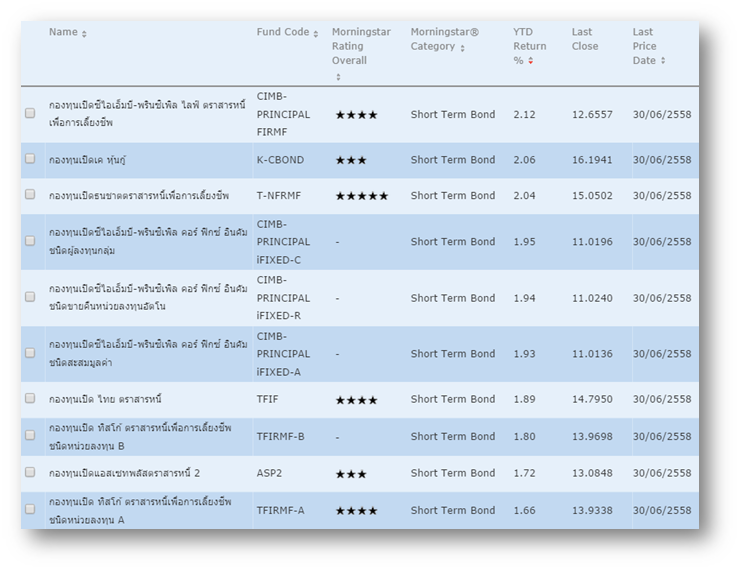Screen dimensions: 741x571
Task: Select the TFIRMF-B row checkbox
Action: point(30,436)
